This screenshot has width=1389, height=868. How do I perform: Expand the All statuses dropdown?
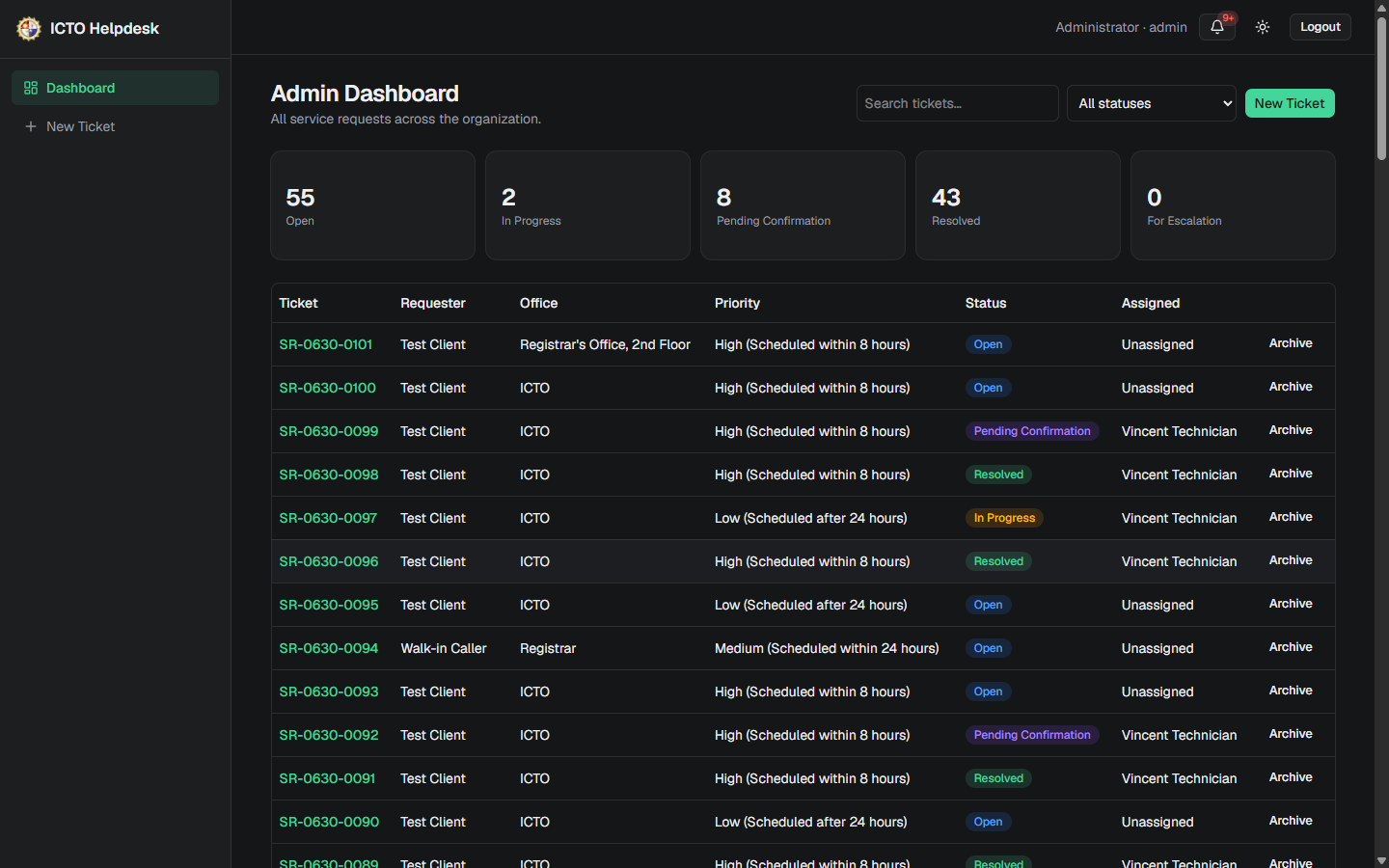(1152, 103)
